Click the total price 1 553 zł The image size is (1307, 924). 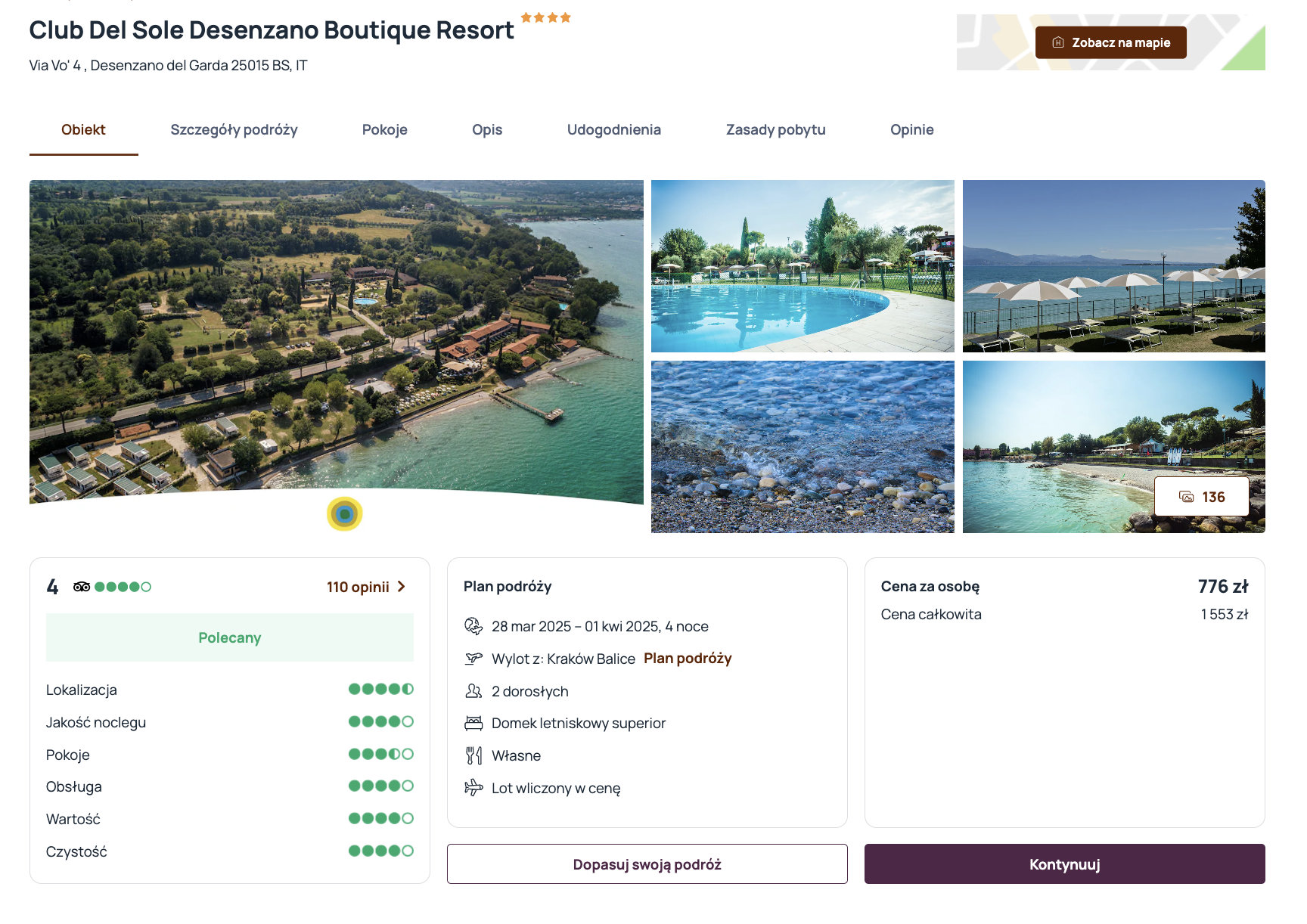pyautogui.click(x=1225, y=615)
